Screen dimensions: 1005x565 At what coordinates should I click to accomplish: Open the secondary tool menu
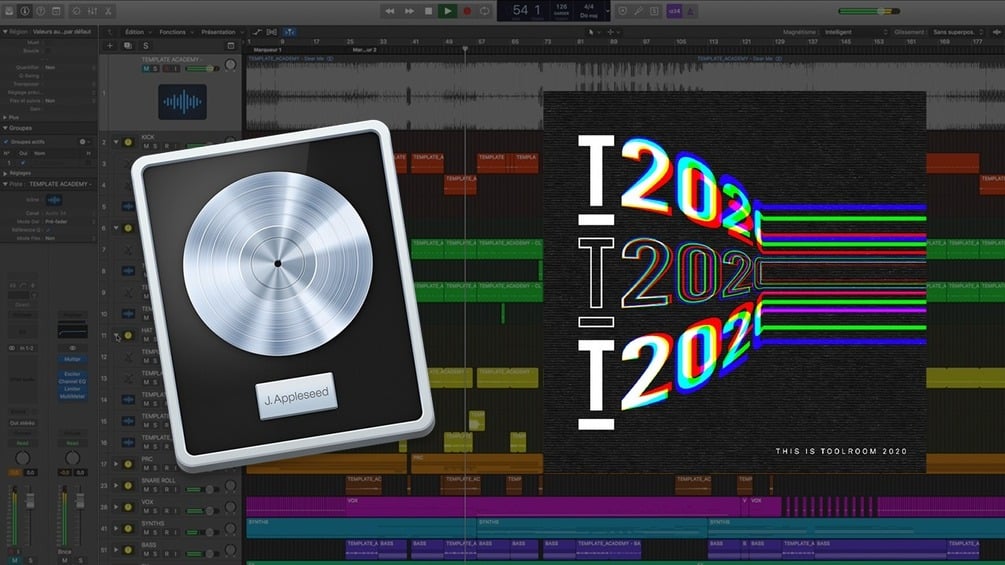613,31
